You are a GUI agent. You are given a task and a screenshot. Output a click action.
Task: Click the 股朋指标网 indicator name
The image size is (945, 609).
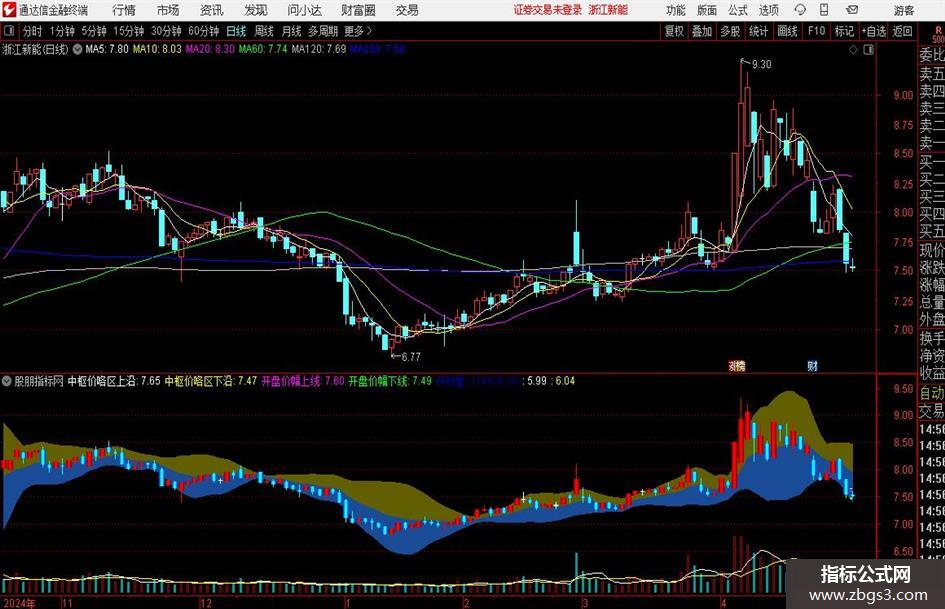[39, 381]
